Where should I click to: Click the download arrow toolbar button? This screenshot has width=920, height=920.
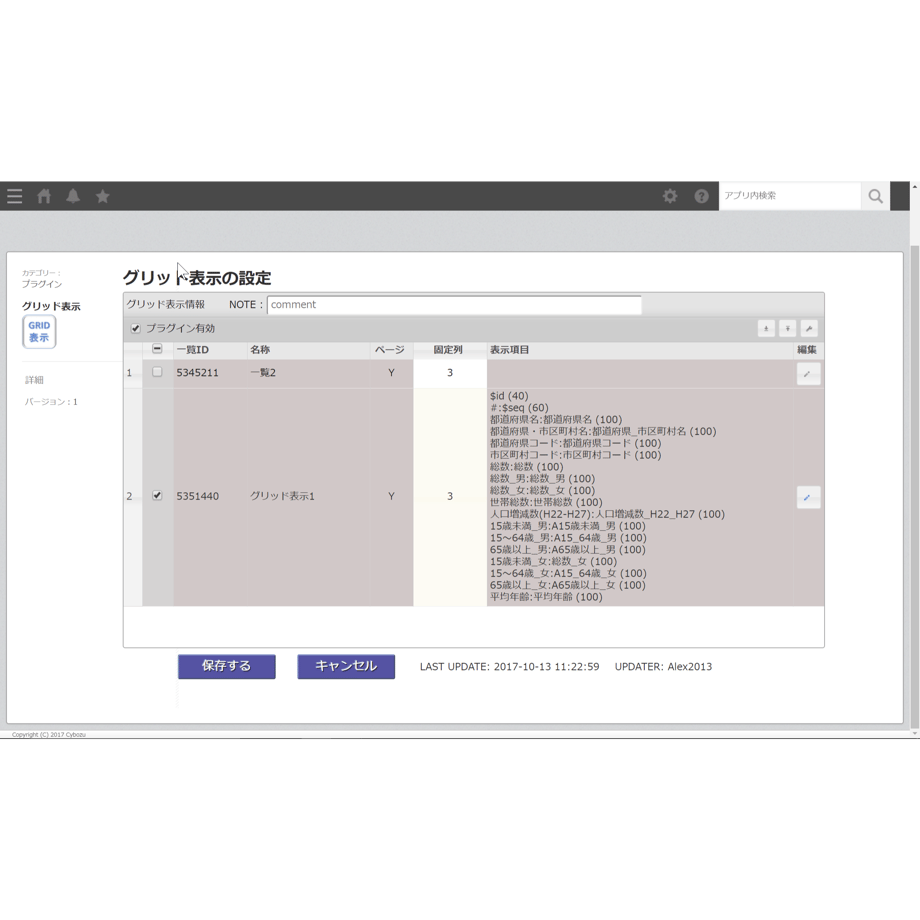(x=787, y=329)
